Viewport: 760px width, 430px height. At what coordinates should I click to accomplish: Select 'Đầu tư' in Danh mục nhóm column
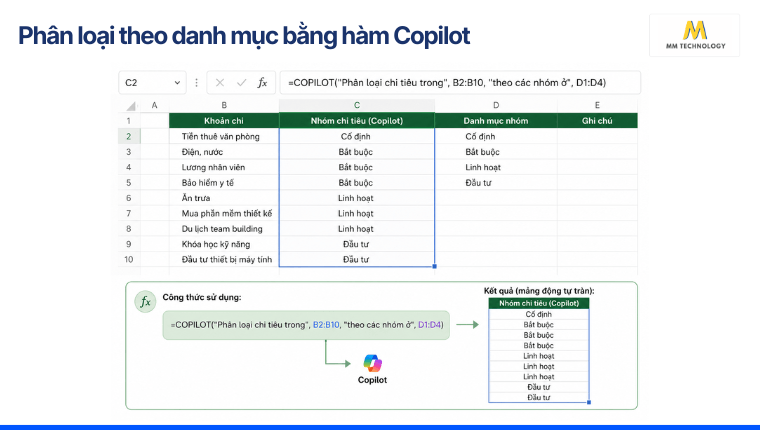tap(496, 182)
